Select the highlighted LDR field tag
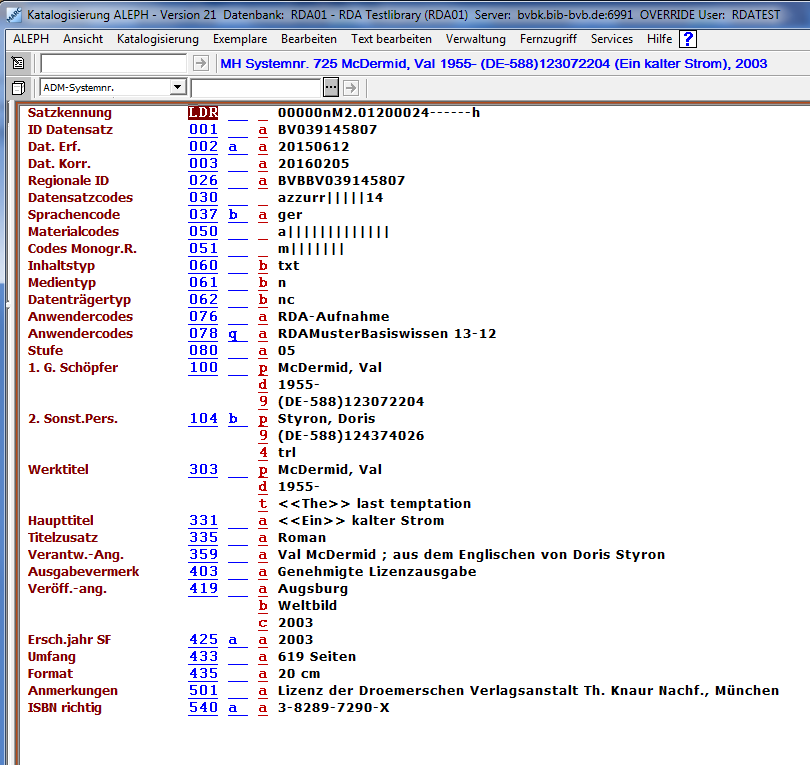 pos(203,113)
